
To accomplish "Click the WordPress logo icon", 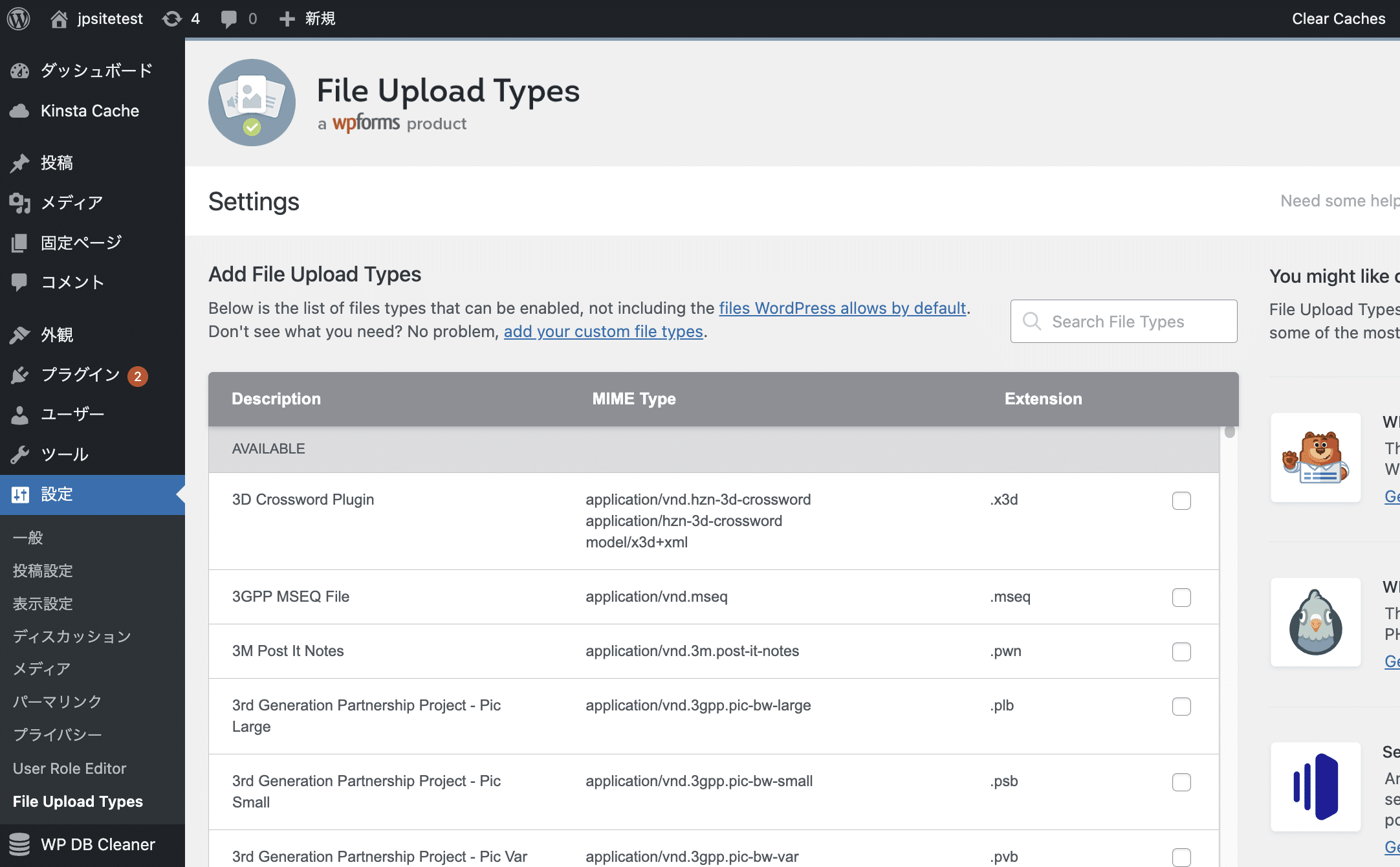I will pos(19,19).
